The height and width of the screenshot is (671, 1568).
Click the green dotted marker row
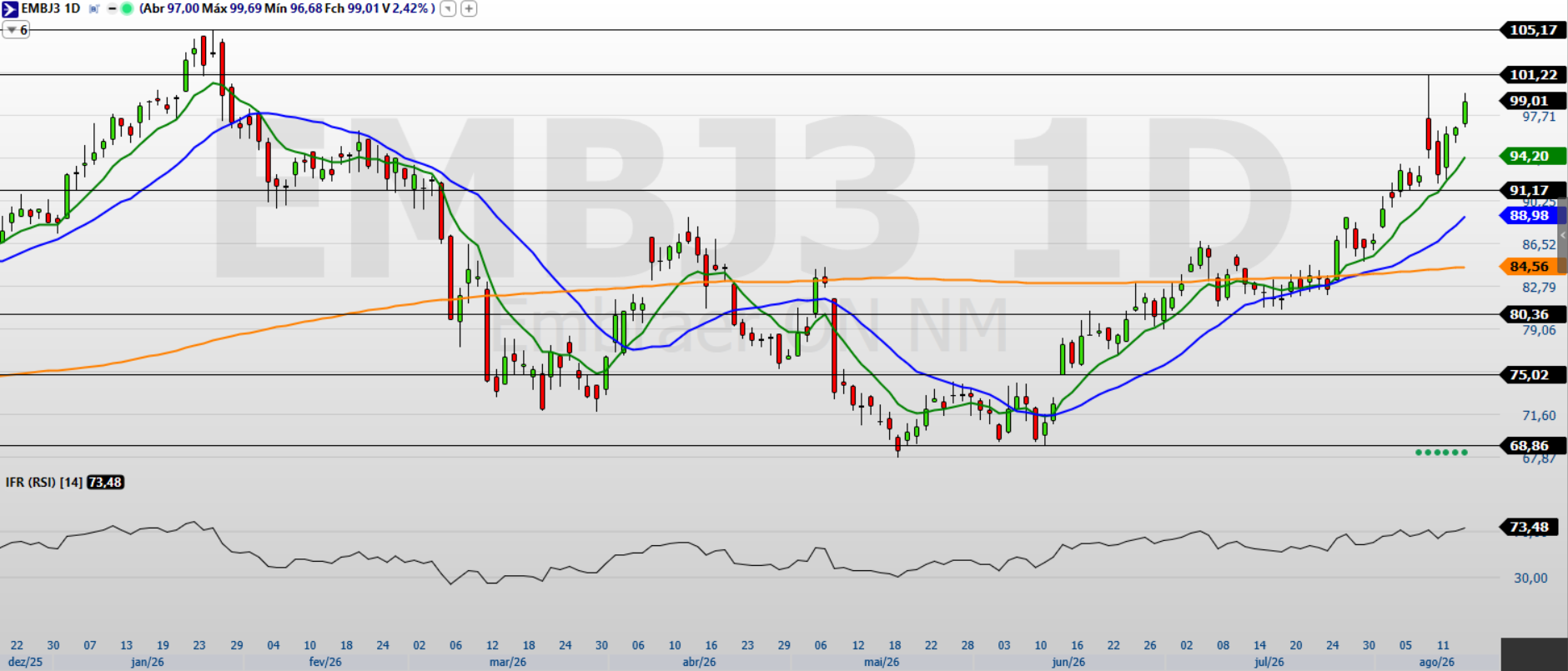click(1441, 453)
